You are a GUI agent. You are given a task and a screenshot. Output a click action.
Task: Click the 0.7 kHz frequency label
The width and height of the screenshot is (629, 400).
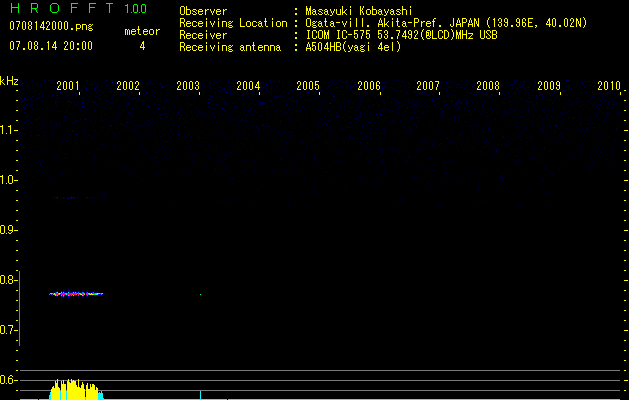pyautogui.click(x=8, y=330)
